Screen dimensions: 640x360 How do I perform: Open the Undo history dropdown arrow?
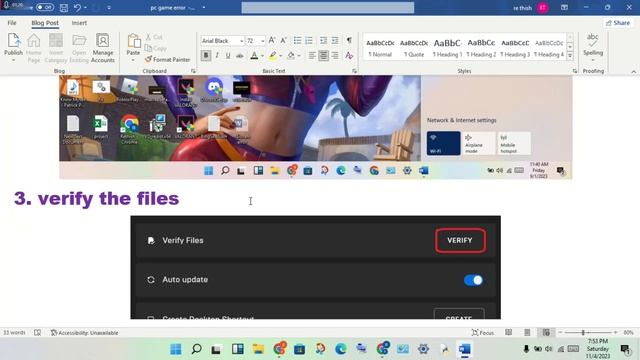(x=85, y=7)
